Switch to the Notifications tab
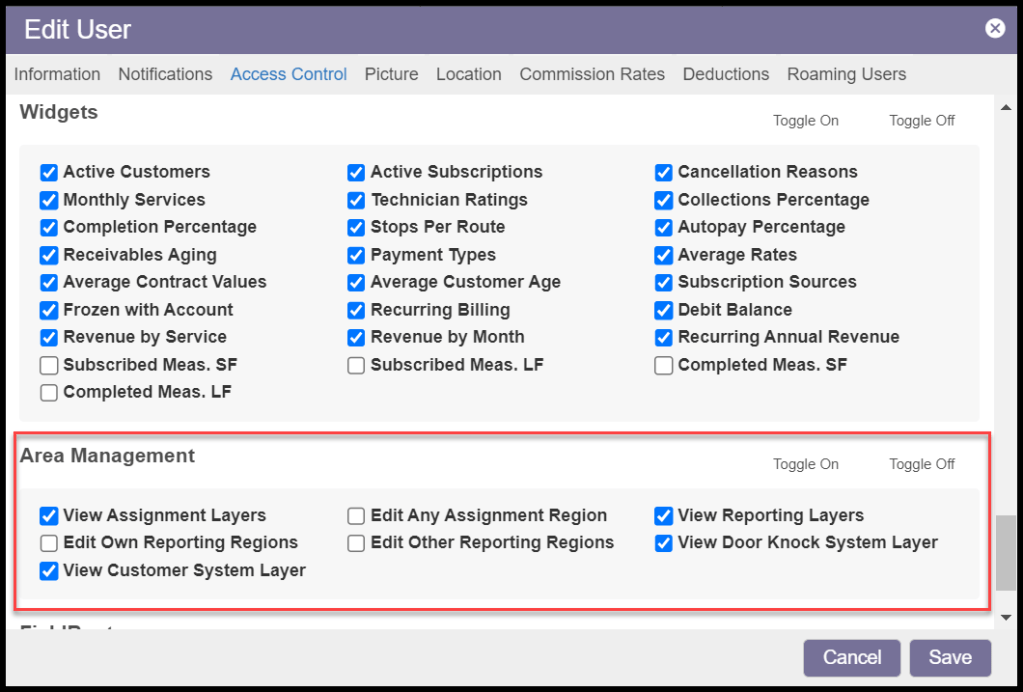The image size is (1023, 692). click(x=165, y=74)
